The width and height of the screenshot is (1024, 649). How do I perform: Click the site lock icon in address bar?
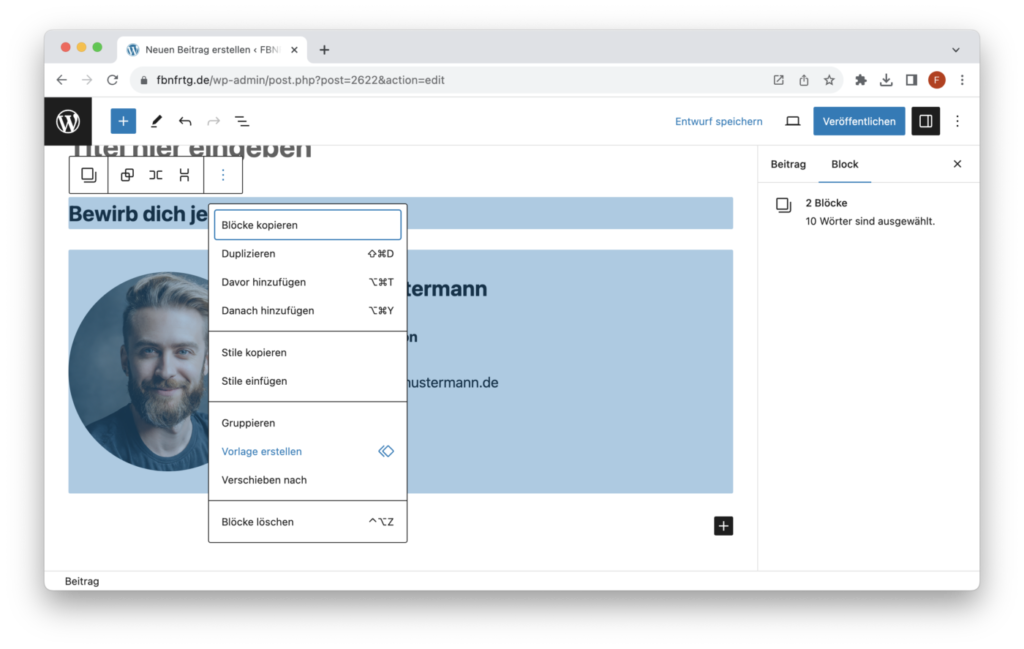[x=144, y=80]
